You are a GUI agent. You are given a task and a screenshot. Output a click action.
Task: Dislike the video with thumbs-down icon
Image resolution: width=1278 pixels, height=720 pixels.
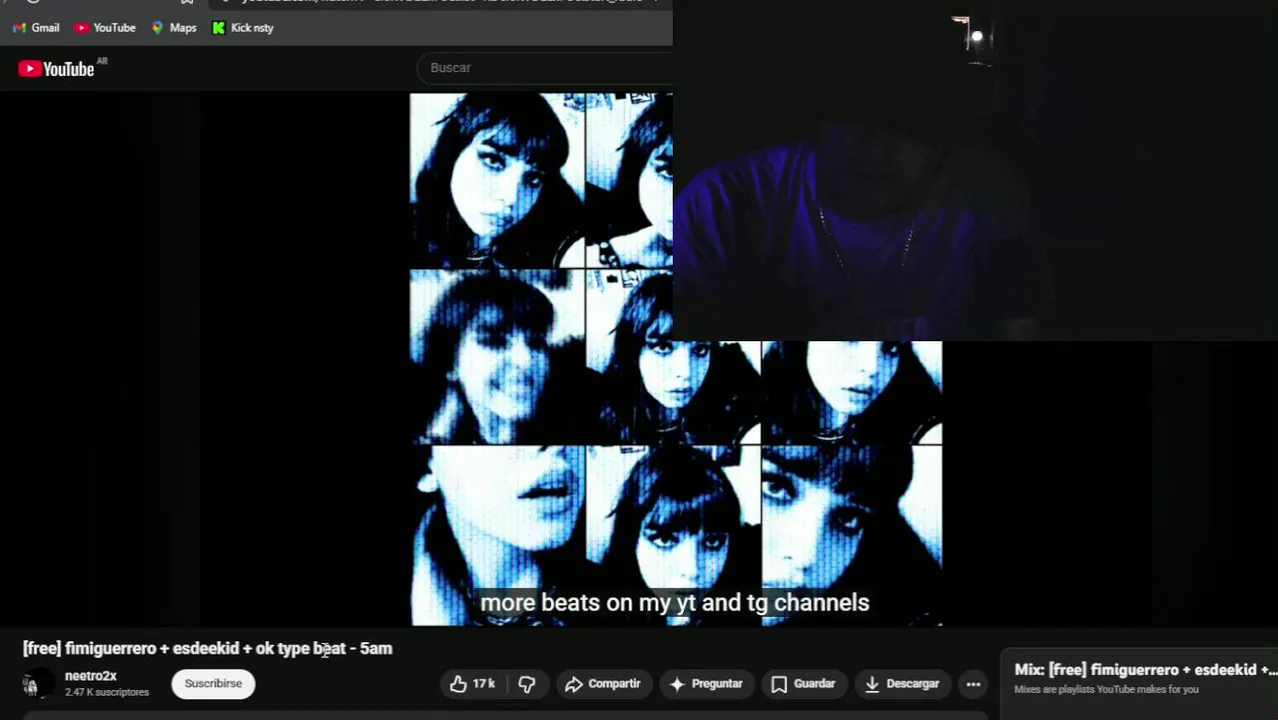coord(527,684)
